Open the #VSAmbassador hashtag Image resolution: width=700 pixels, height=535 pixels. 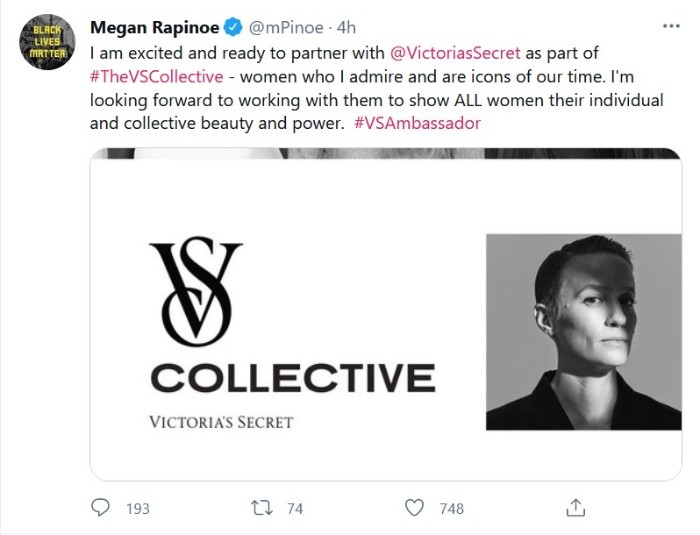(x=418, y=126)
